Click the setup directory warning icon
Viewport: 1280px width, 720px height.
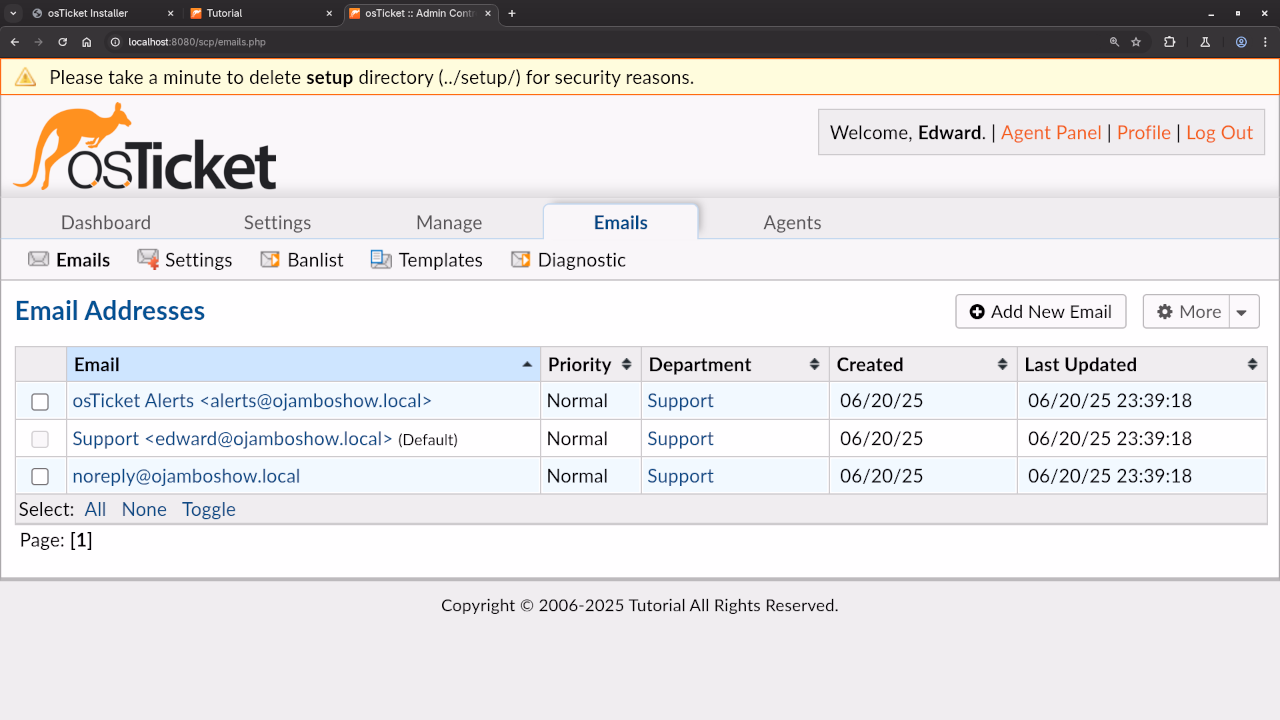pos(25,77)
